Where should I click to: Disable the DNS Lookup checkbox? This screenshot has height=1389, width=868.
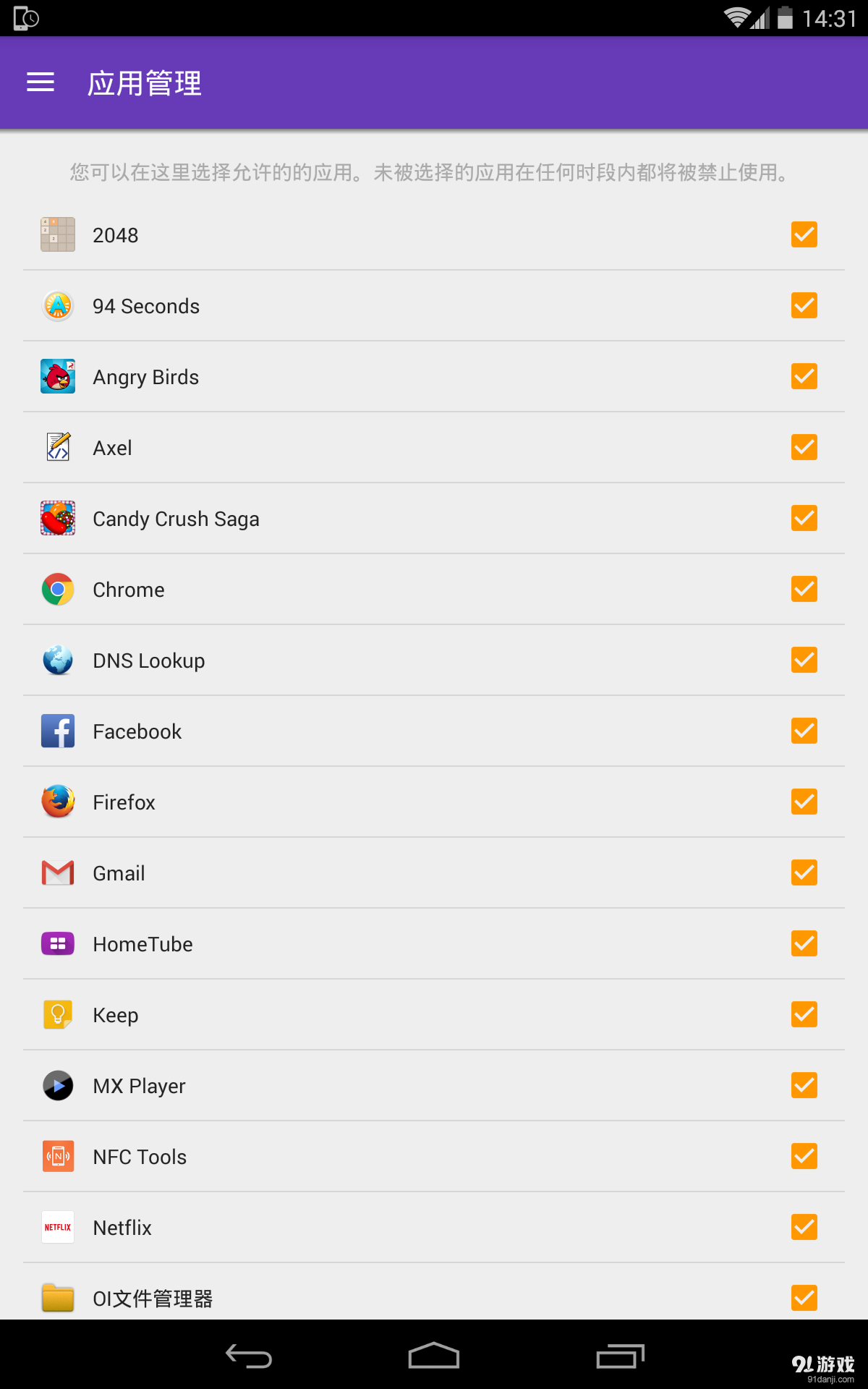click(x=804, y=660)
